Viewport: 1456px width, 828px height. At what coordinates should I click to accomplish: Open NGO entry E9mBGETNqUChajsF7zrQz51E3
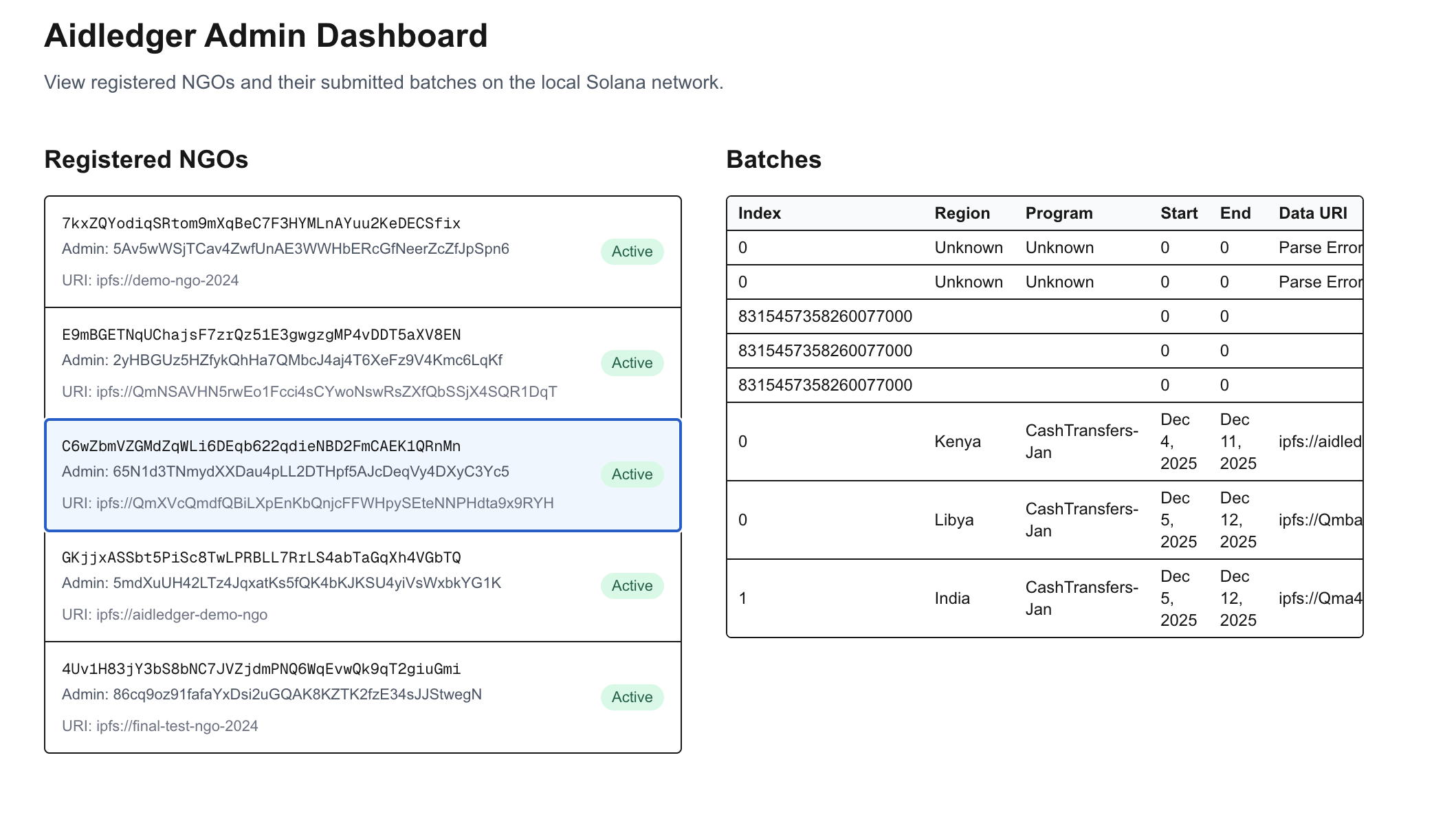[x=261, y=335]
